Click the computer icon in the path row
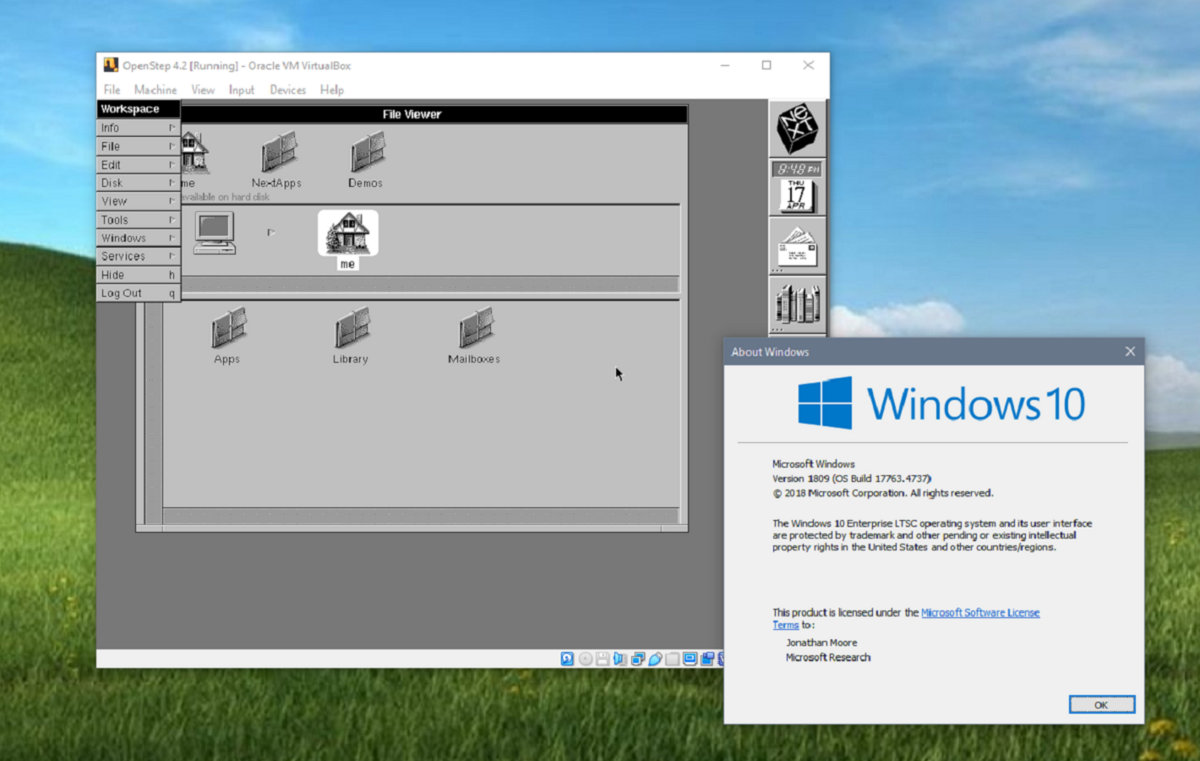 tap(214, 232)
